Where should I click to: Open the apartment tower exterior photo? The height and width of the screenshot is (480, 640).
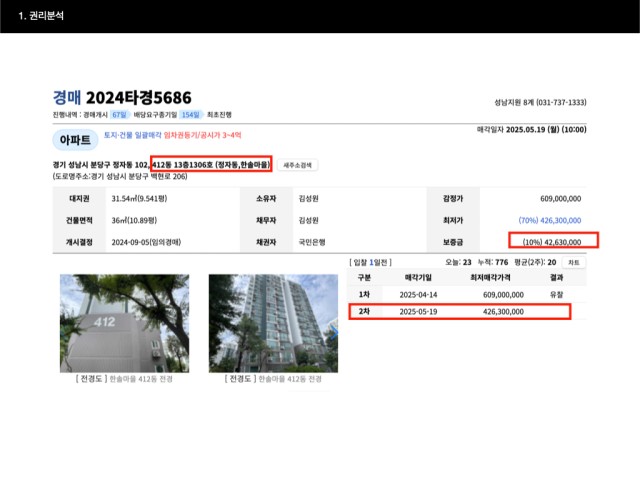273,323
